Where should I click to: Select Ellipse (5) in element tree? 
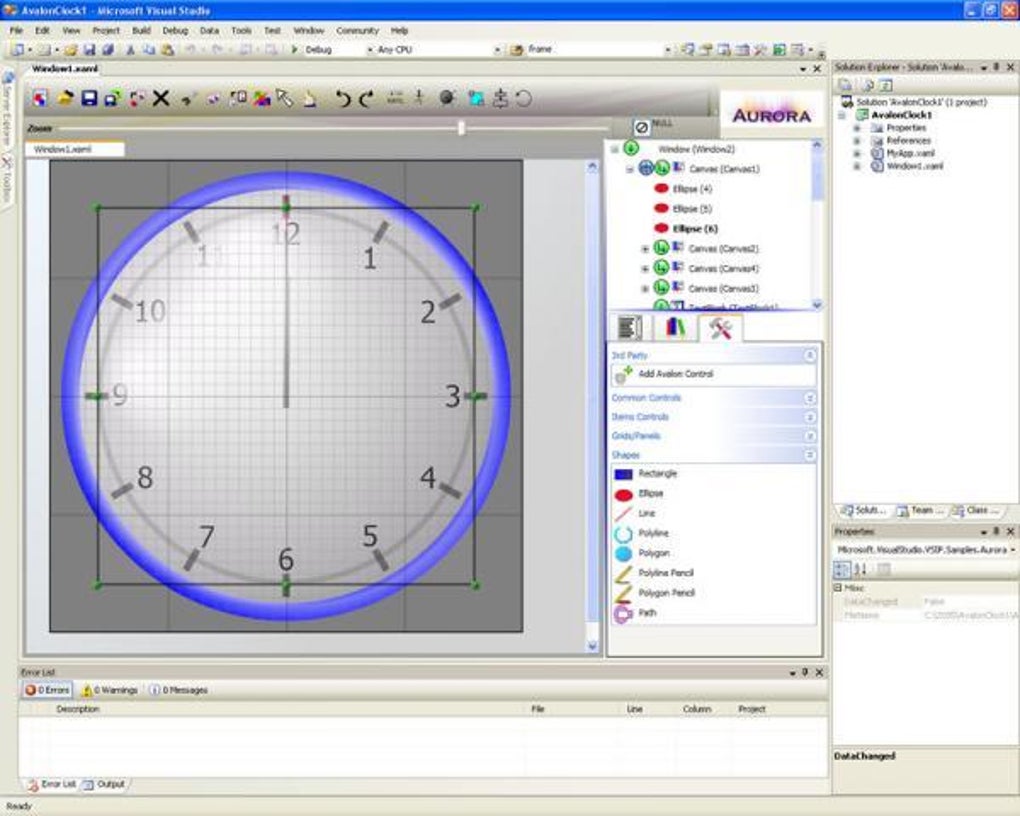[692, 209]
